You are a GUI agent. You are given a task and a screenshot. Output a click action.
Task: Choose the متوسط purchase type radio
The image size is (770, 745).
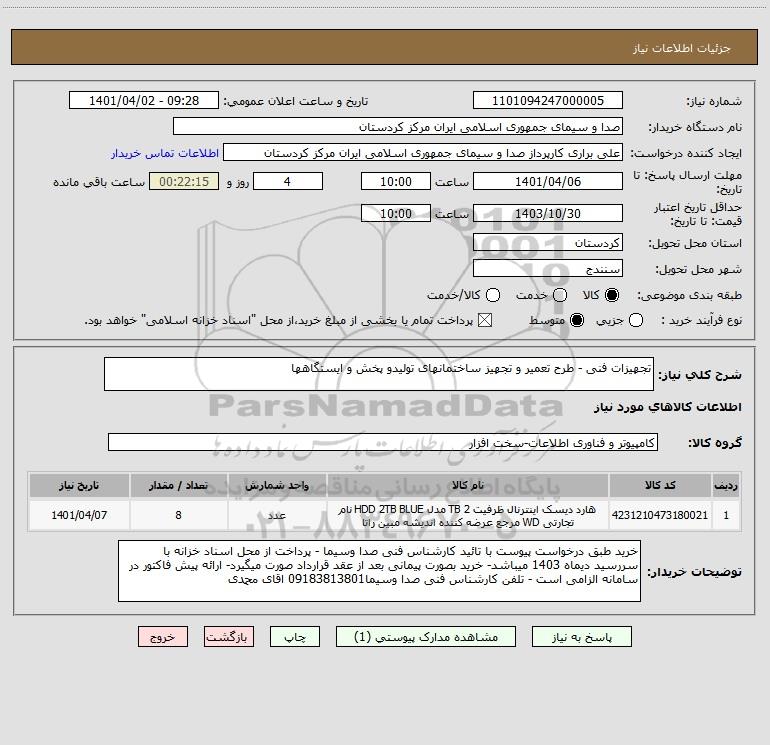click(x=577, y=321)
